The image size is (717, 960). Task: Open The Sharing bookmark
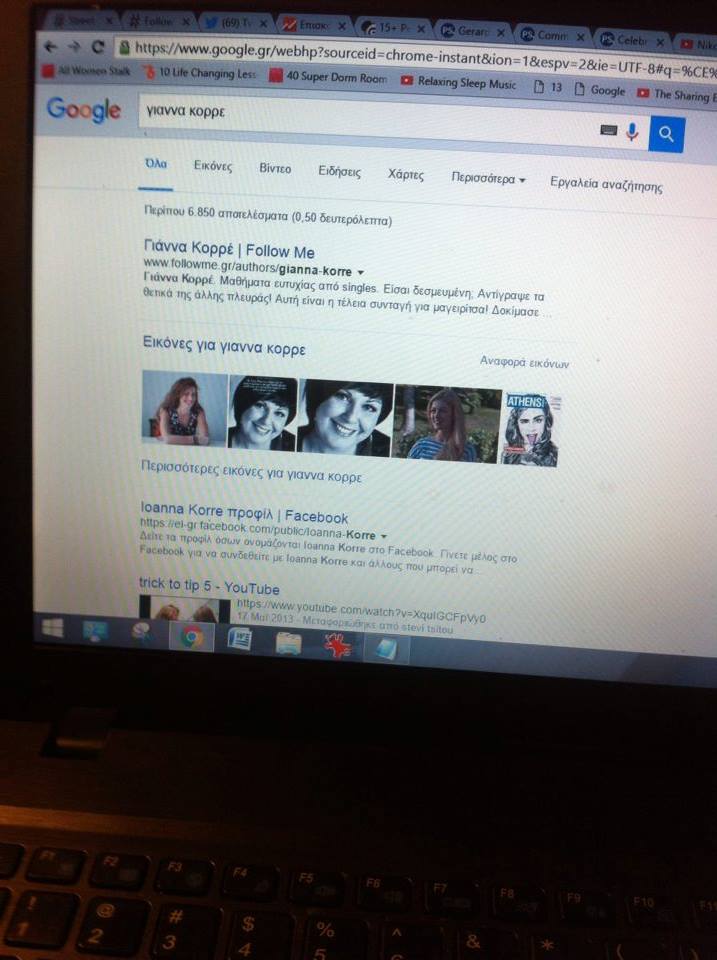pos(677,94)
